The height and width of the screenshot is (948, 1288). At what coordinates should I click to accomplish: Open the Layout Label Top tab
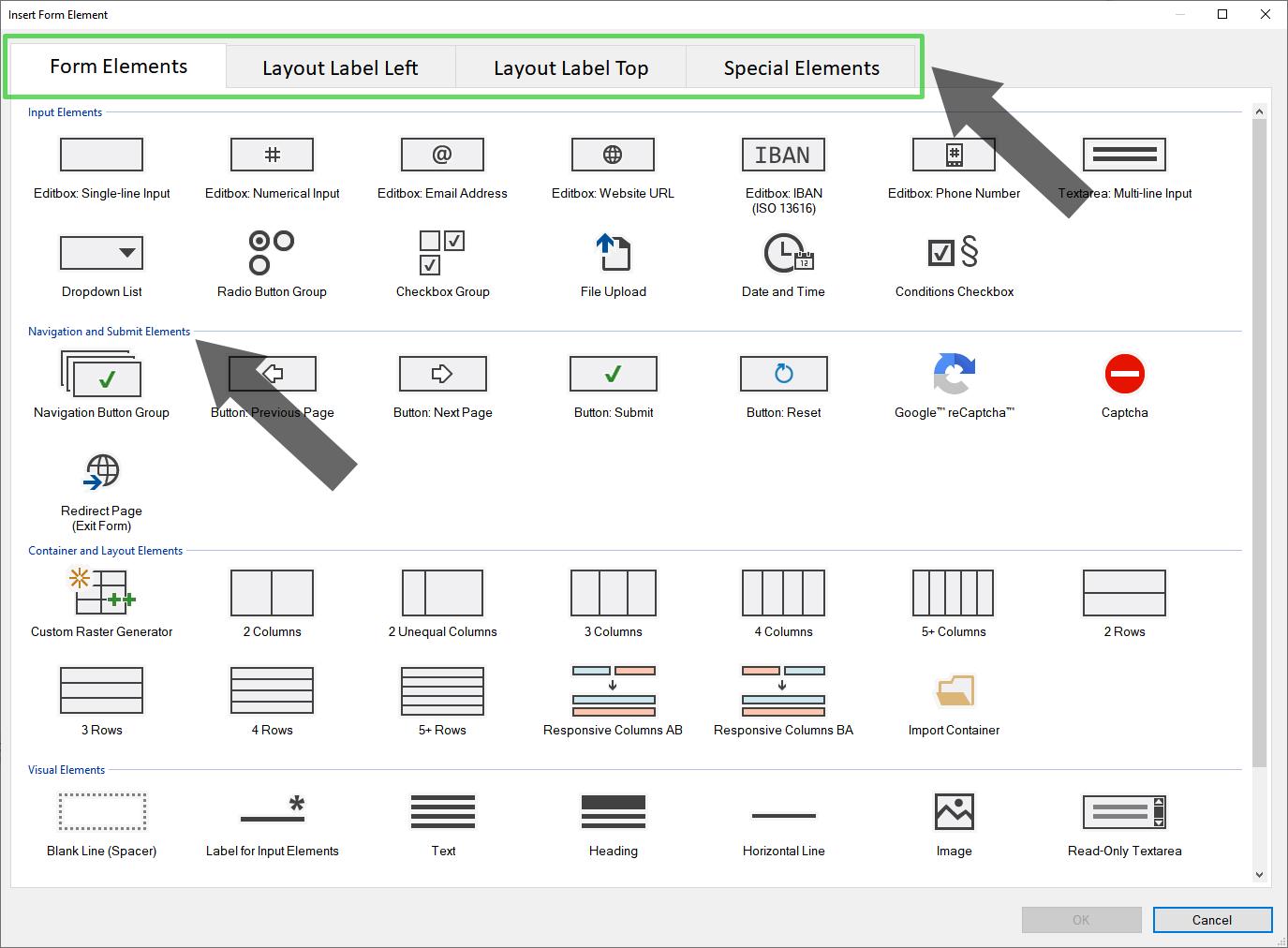[570, 68]
